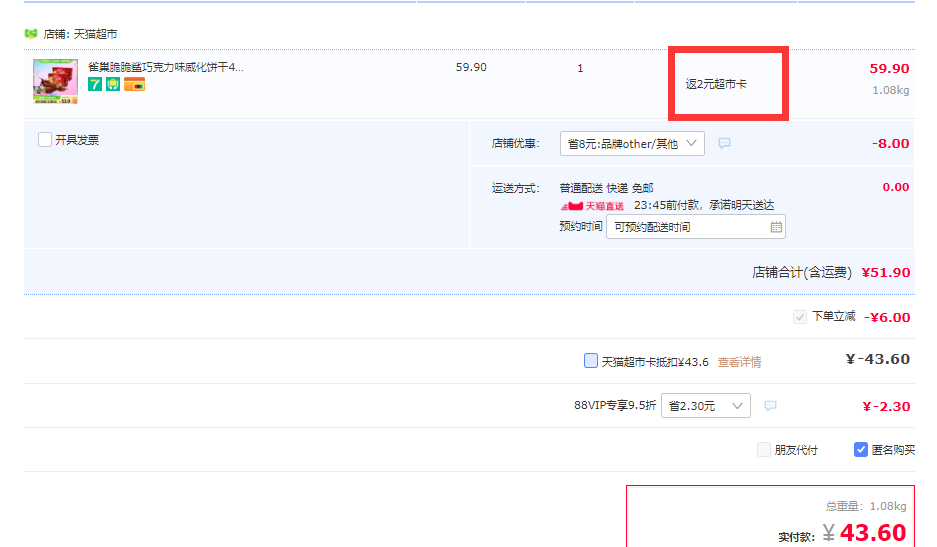937x547 pixels.
Task: Click the calendar icon in delivery time field
Action: click(776, 227)
